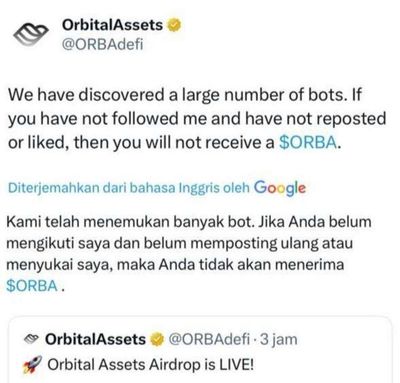This screenshot has height=383, width=400.
Task: Open OrbitalAssets name in quoted tweet
Action: click(x=95, y=339)
